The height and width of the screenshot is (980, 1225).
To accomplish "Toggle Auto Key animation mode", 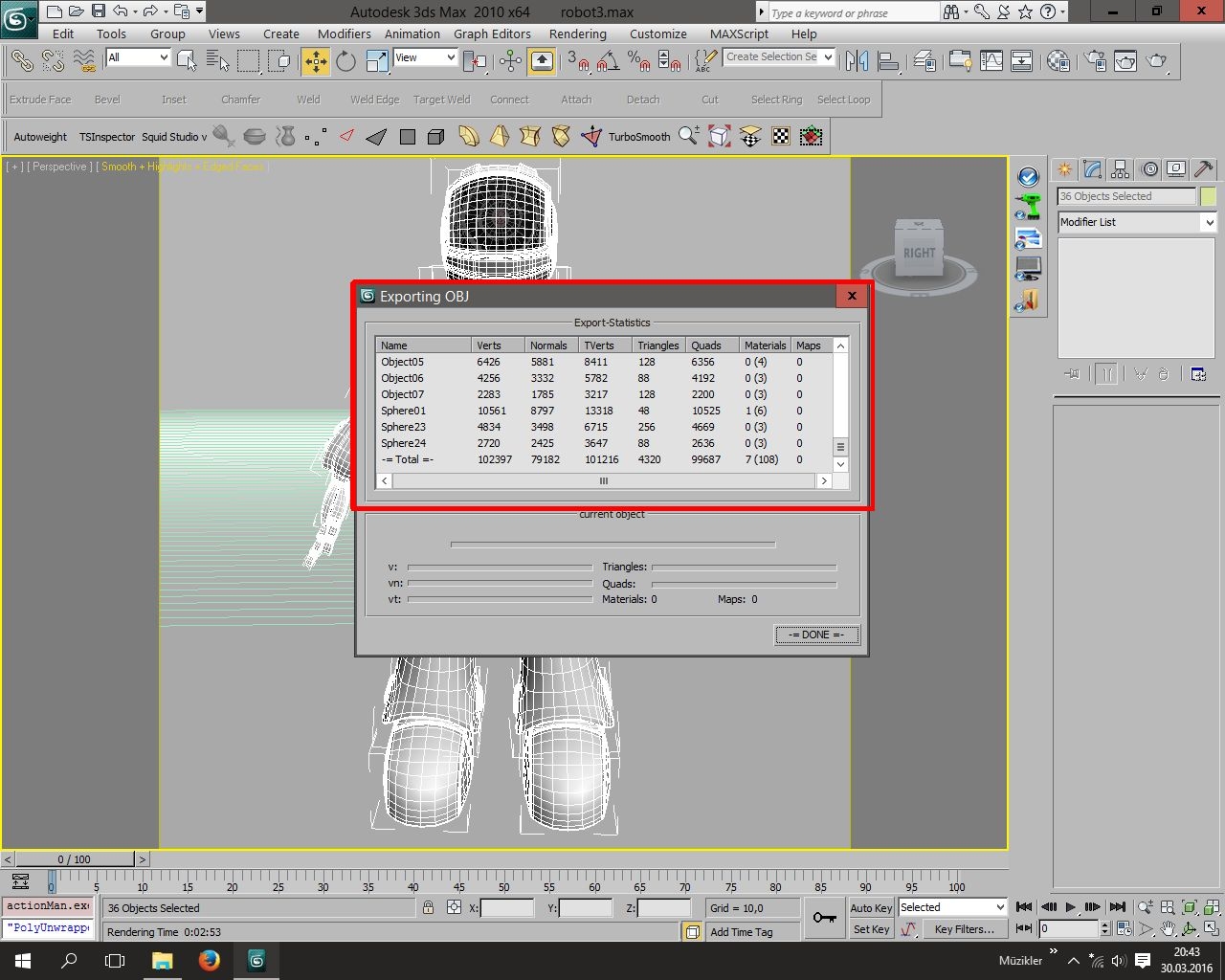I will pyautogui.click(x=870, y=907).
